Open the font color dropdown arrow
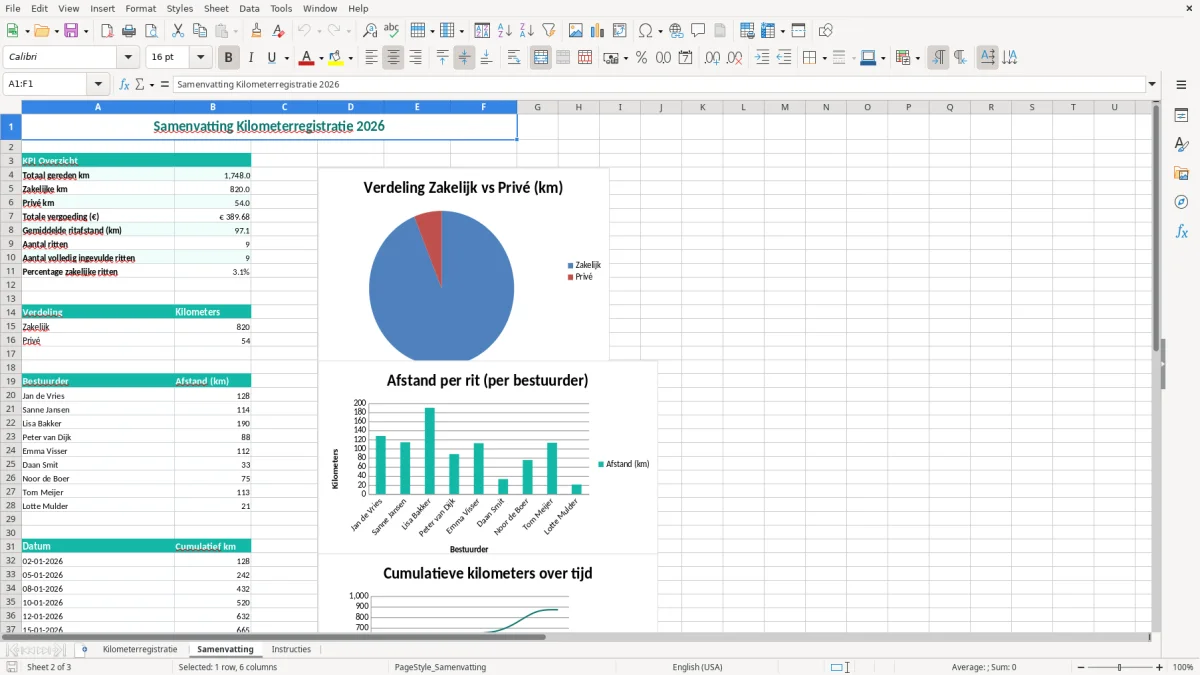Screen dimensions: 1200x675 click(x=321, y=58)
